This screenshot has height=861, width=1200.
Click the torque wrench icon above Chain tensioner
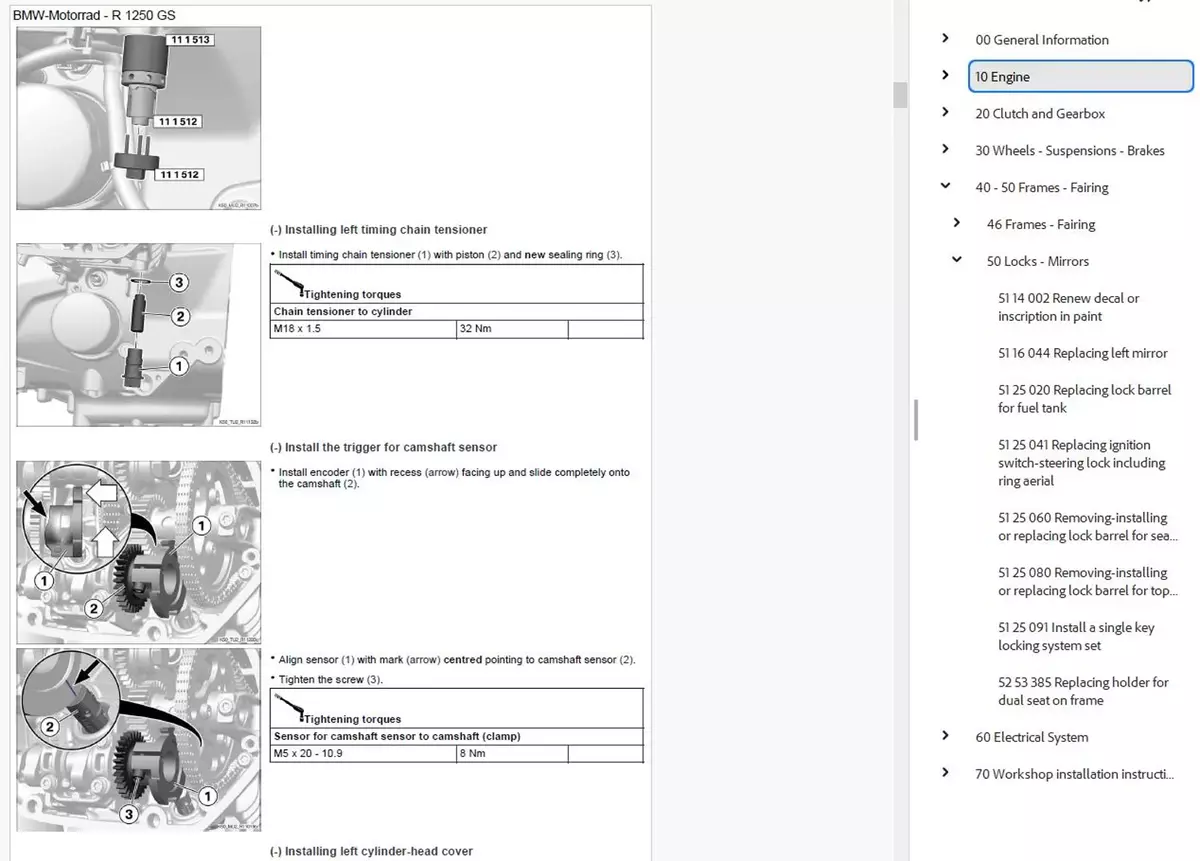tap(290, 285)
